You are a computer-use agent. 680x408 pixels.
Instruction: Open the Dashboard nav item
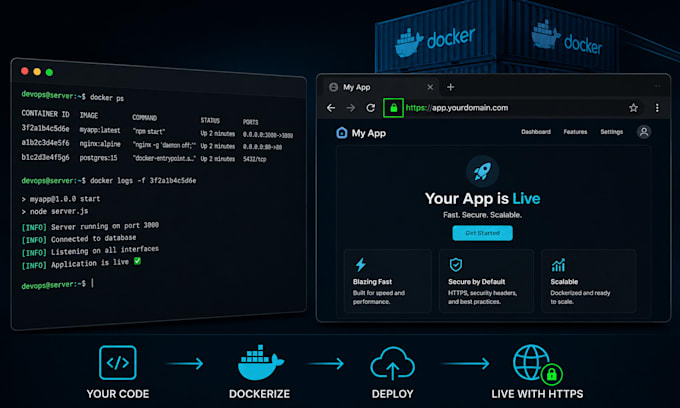(x=536, y=132)
